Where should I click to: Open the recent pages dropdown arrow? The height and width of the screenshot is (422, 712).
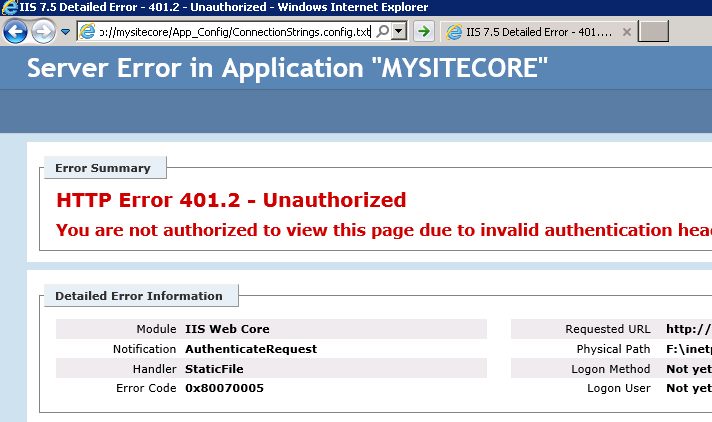click(65, 32)
